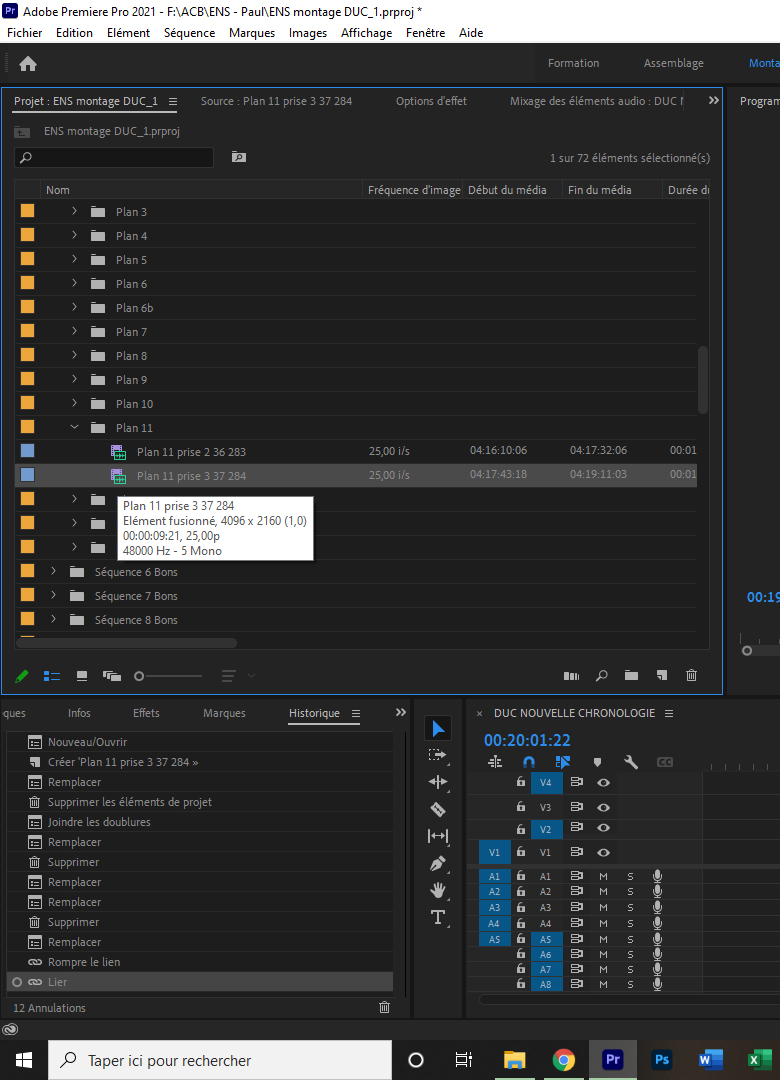Viewport: 780px width, 1080px height.
Task: Mute audio track A1
Action: (x=604, y=877)
